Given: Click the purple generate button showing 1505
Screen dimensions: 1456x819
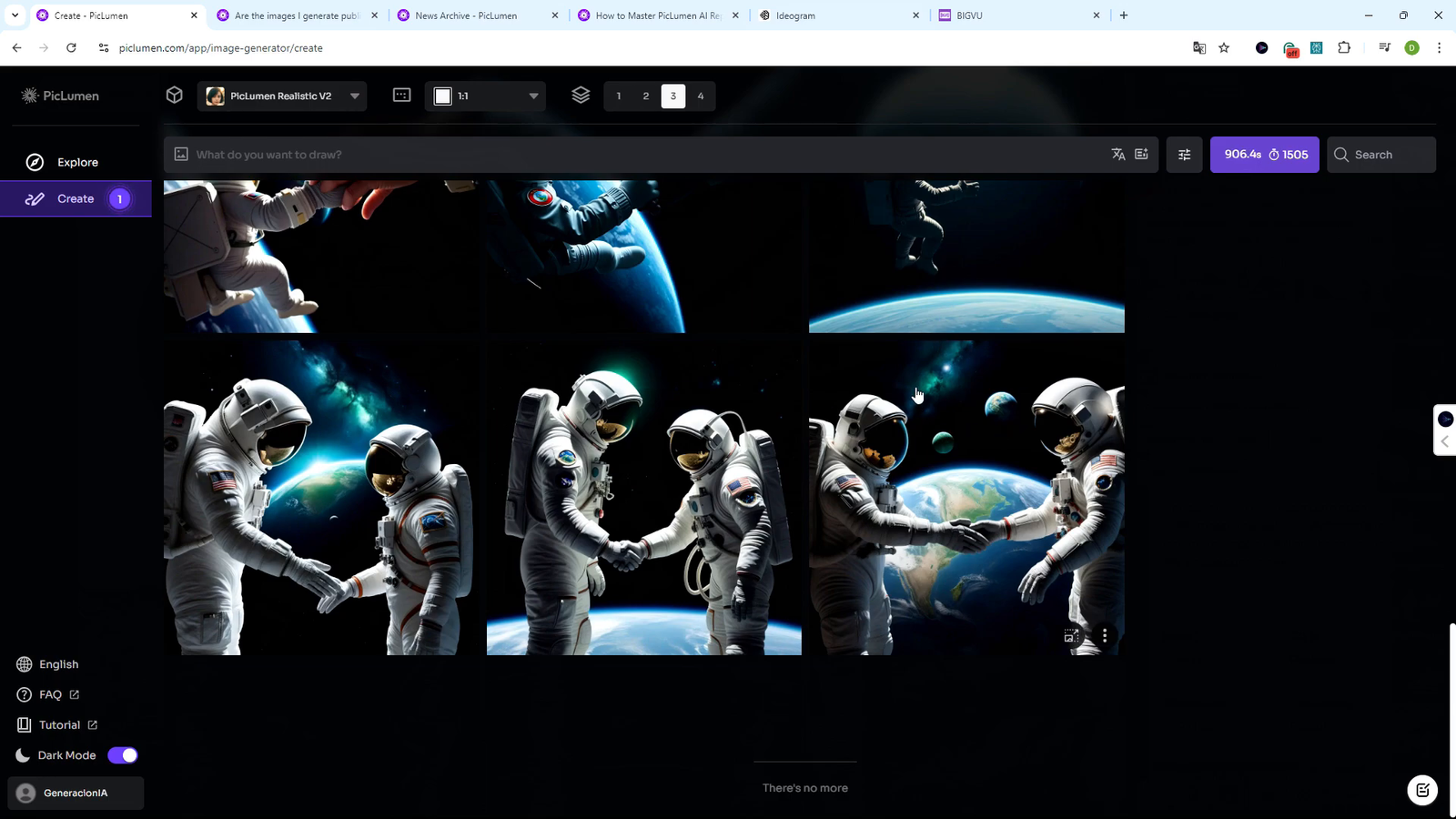Looking at the screenshot, I should (1264, 155).
